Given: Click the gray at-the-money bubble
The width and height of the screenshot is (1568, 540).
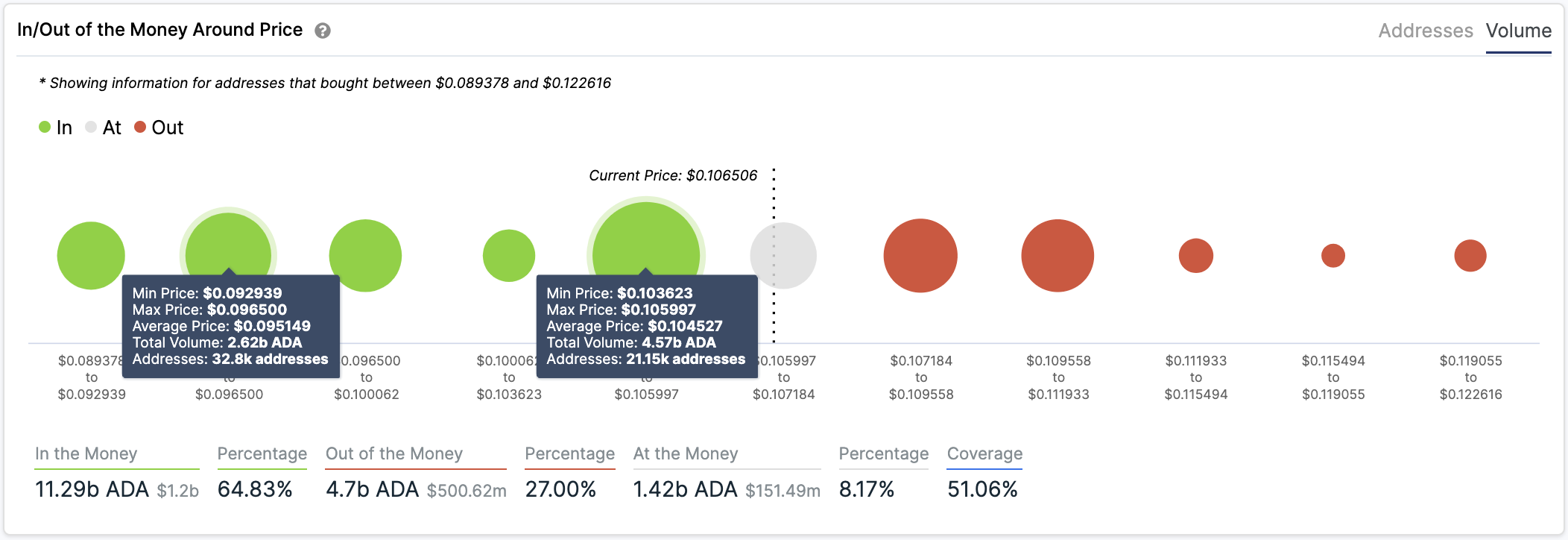Looking at the screenshot, I should 783,255.
